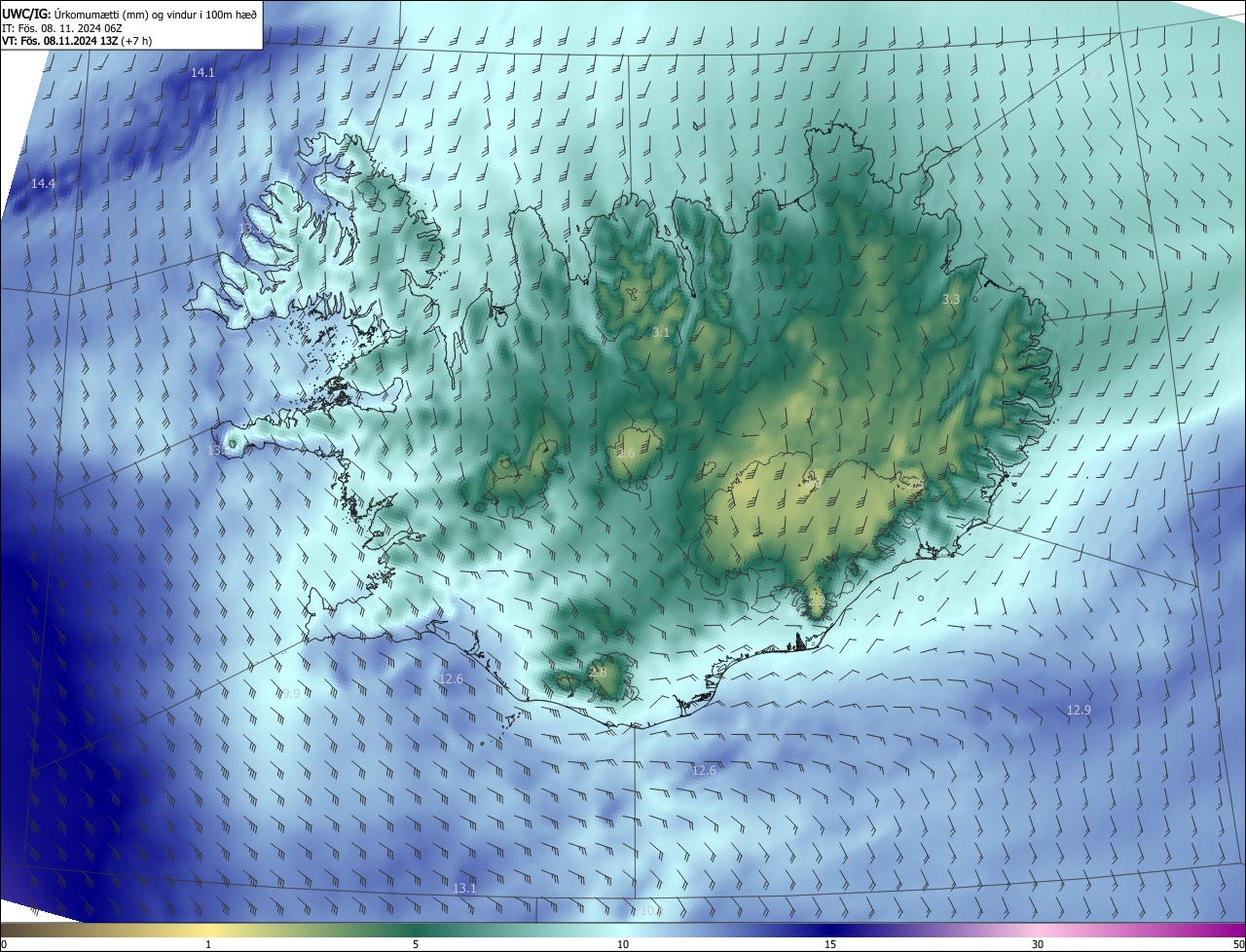Click the 50 tick label on the colour scale
Image resolution: width=1246 pixels, height=952 pixels.
pyautogui.click(x=1238, y=944)
